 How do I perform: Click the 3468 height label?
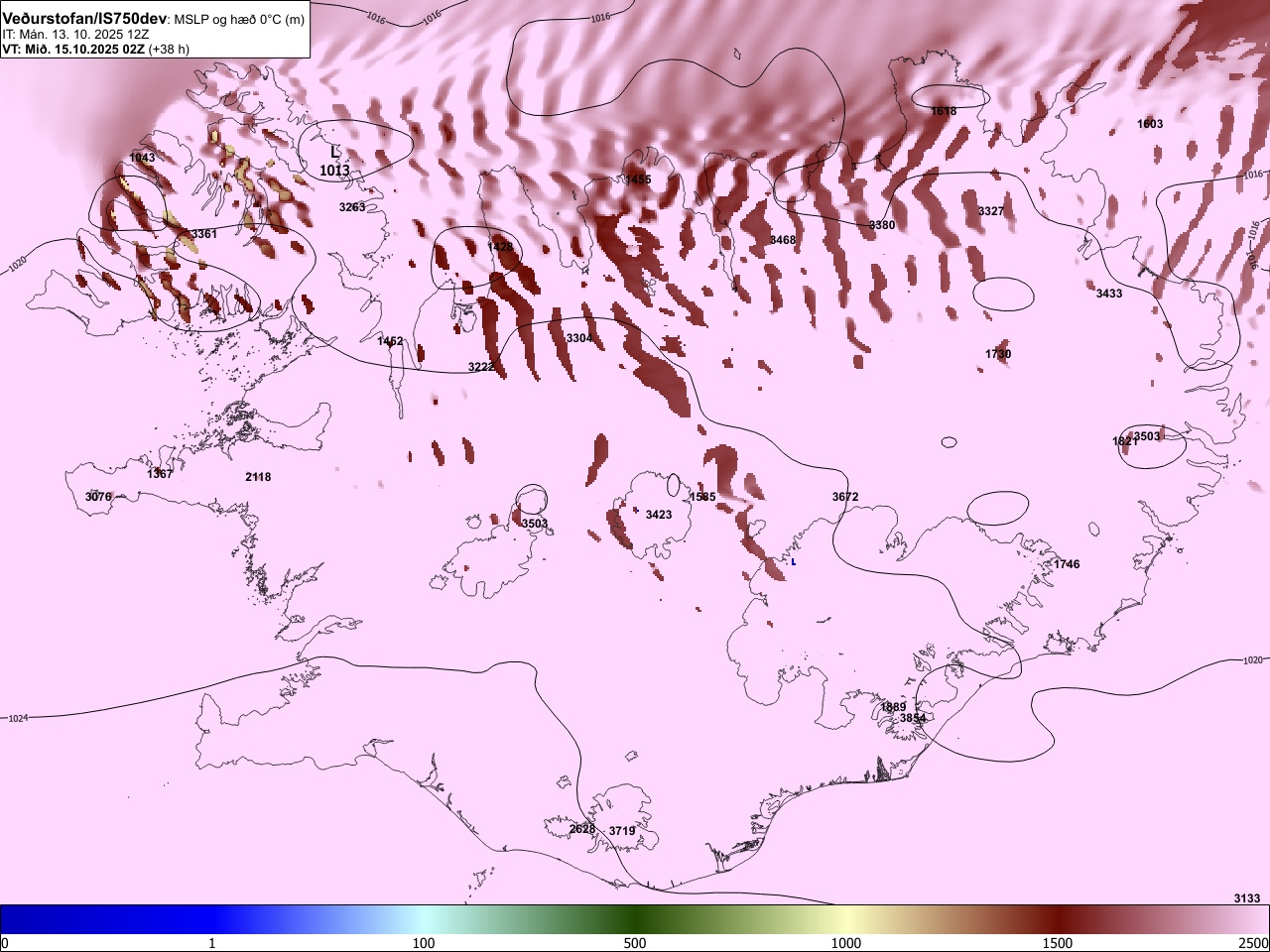point(783,240)
